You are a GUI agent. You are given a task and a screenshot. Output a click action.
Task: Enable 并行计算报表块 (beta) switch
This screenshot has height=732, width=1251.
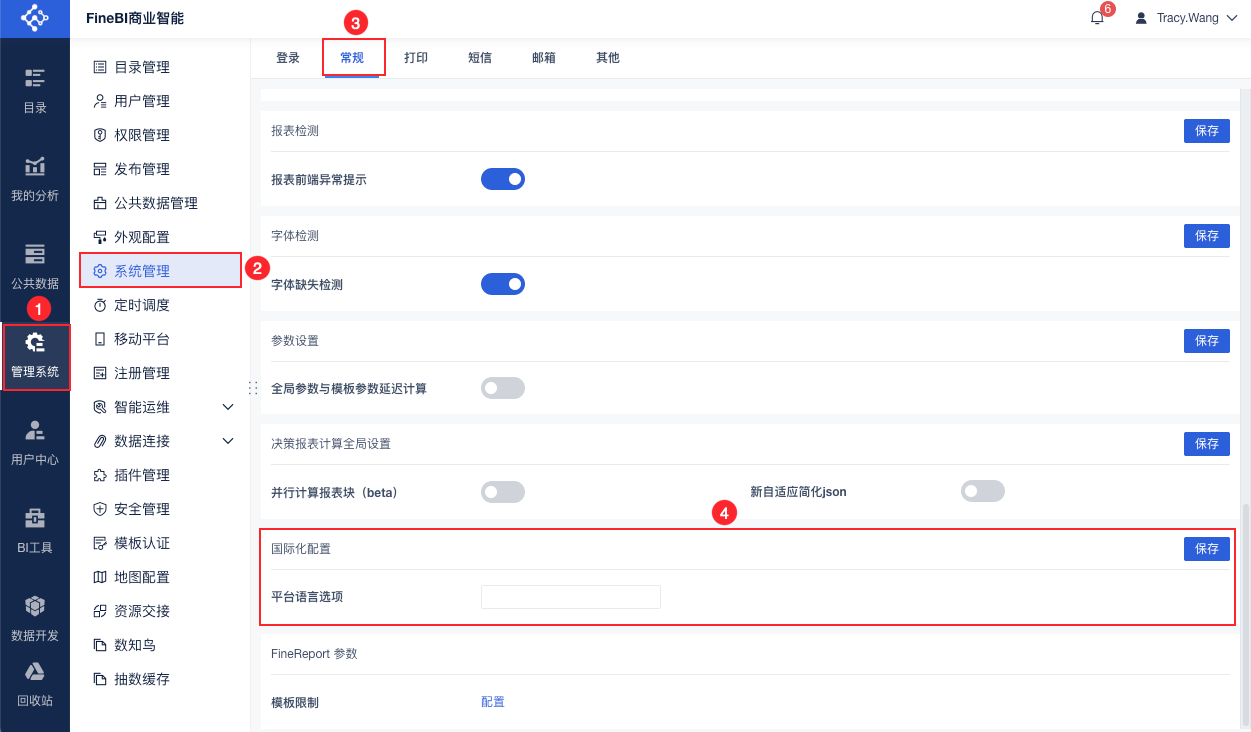coord(503,492)
